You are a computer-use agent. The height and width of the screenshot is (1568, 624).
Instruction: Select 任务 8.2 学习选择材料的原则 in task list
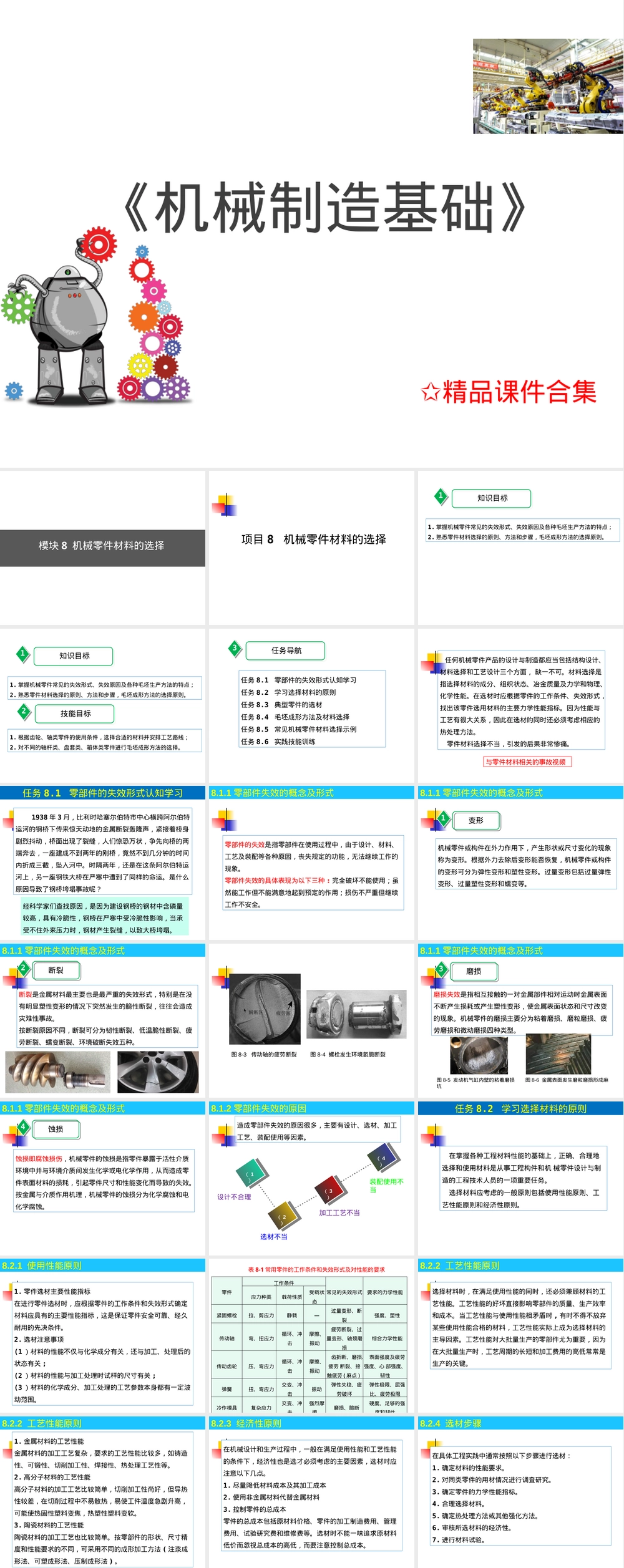pyautogui.click(x=288, y=692)
